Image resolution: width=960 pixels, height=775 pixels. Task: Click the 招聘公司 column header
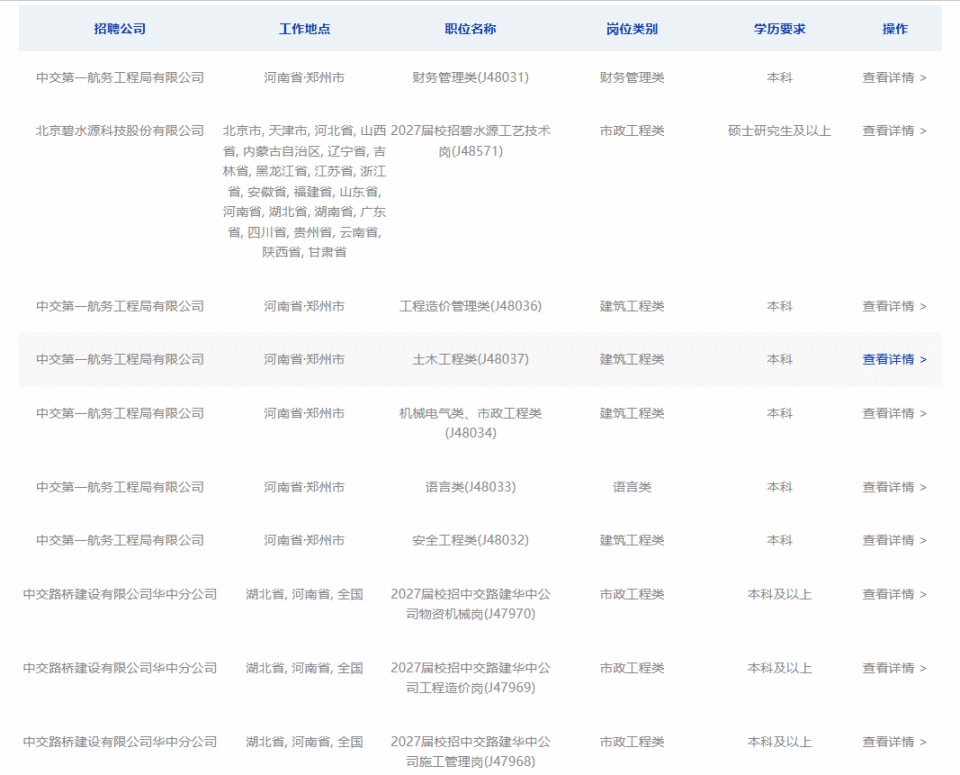119,29
